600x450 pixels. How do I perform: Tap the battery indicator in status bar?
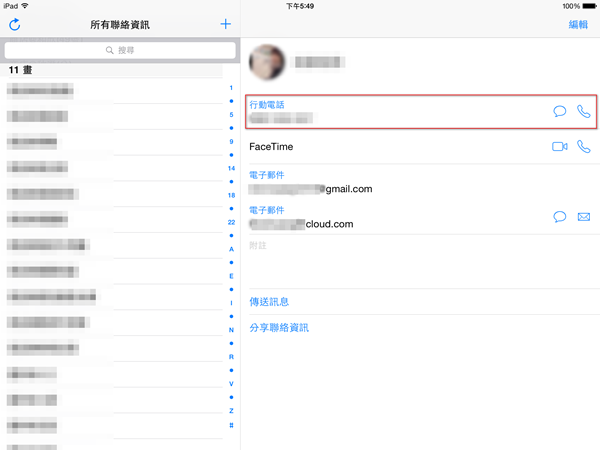589,6
